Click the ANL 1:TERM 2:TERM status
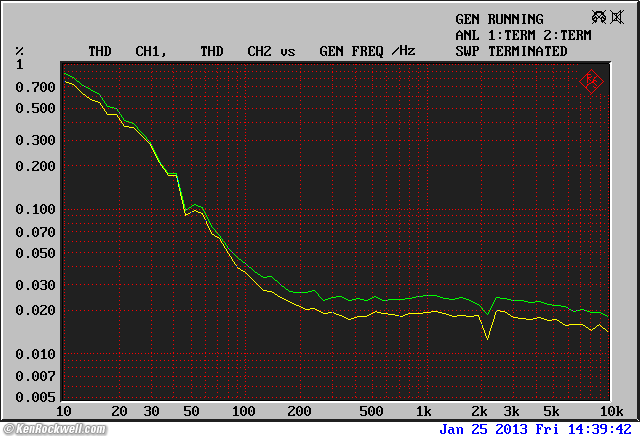This screenshot has width=640, height=436. (x=523, y=35)
